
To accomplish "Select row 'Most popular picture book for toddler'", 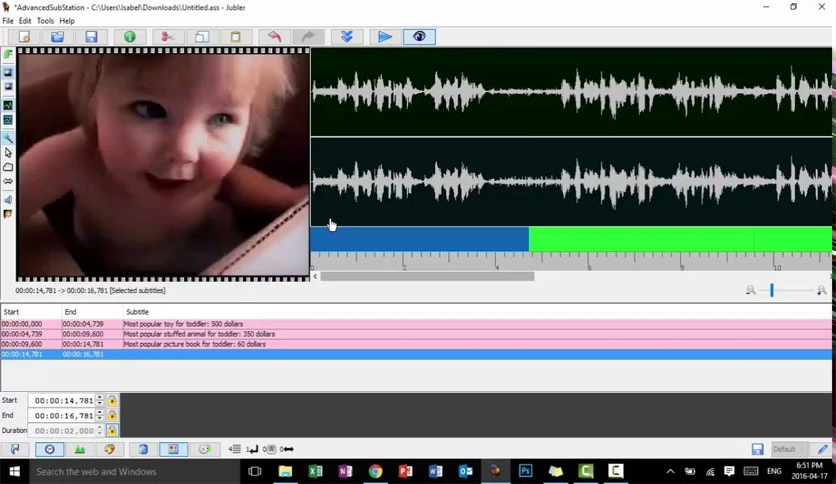I will click(x=416, y=344).
